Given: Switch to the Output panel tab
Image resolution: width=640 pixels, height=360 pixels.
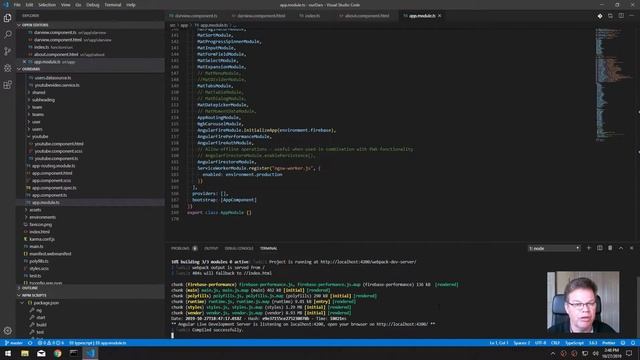Looking at the screenshot, I should click(211, 248).
